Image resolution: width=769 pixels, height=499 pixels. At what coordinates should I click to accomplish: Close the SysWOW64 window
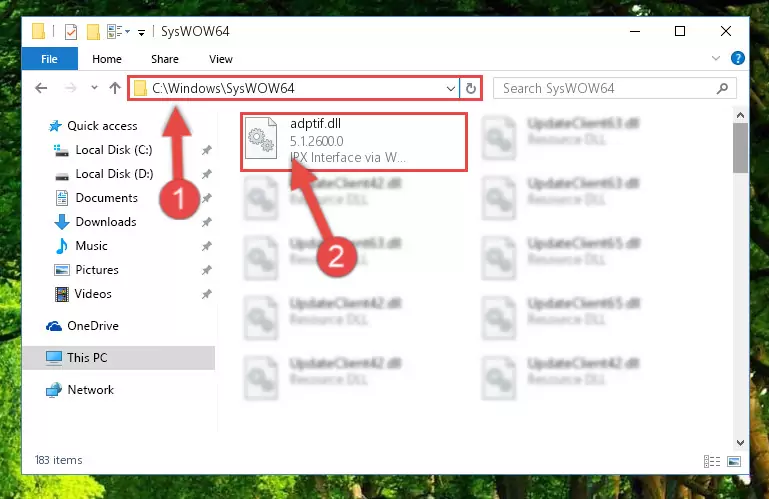726,31
